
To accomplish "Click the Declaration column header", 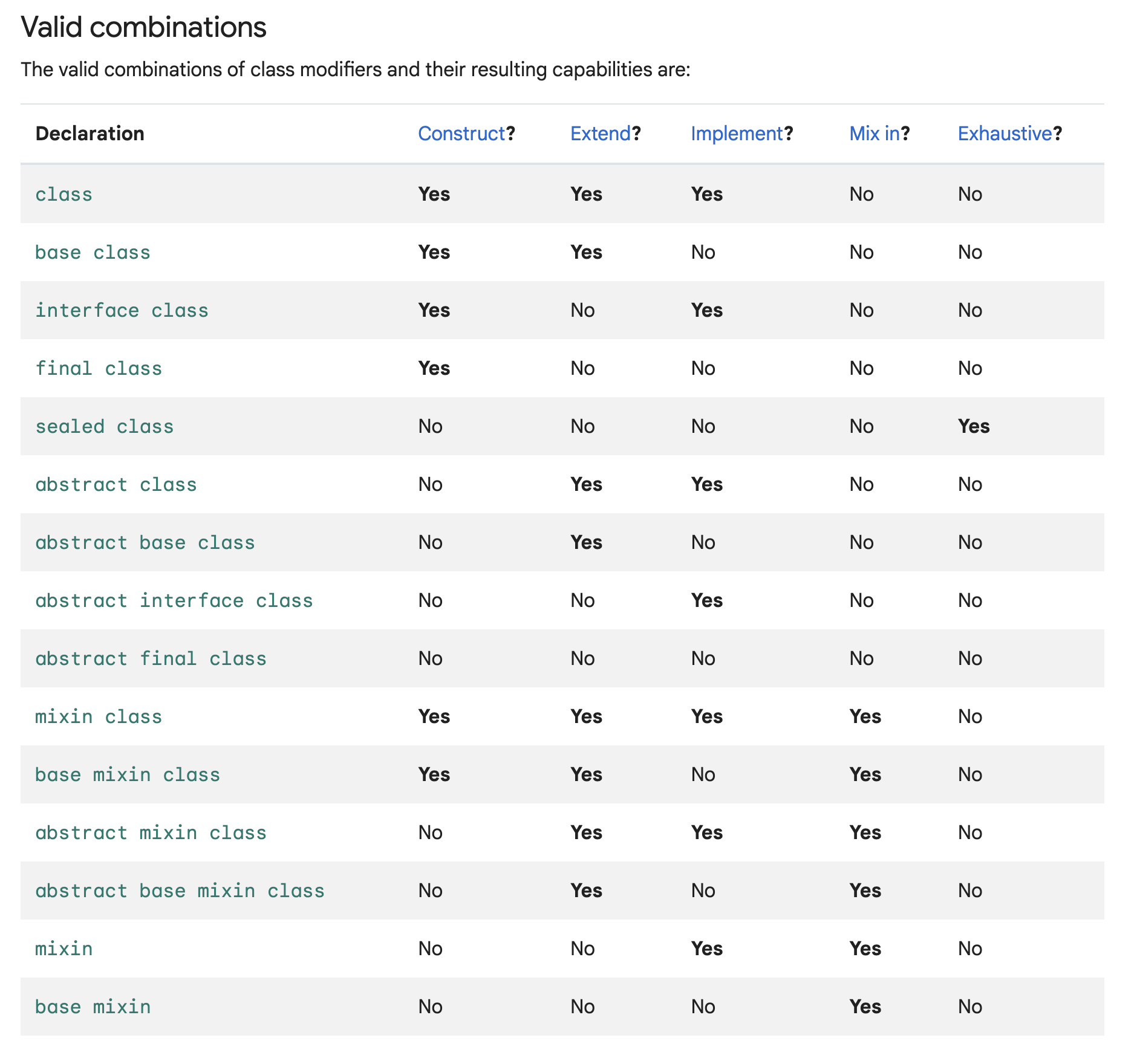I will (90, 134).
